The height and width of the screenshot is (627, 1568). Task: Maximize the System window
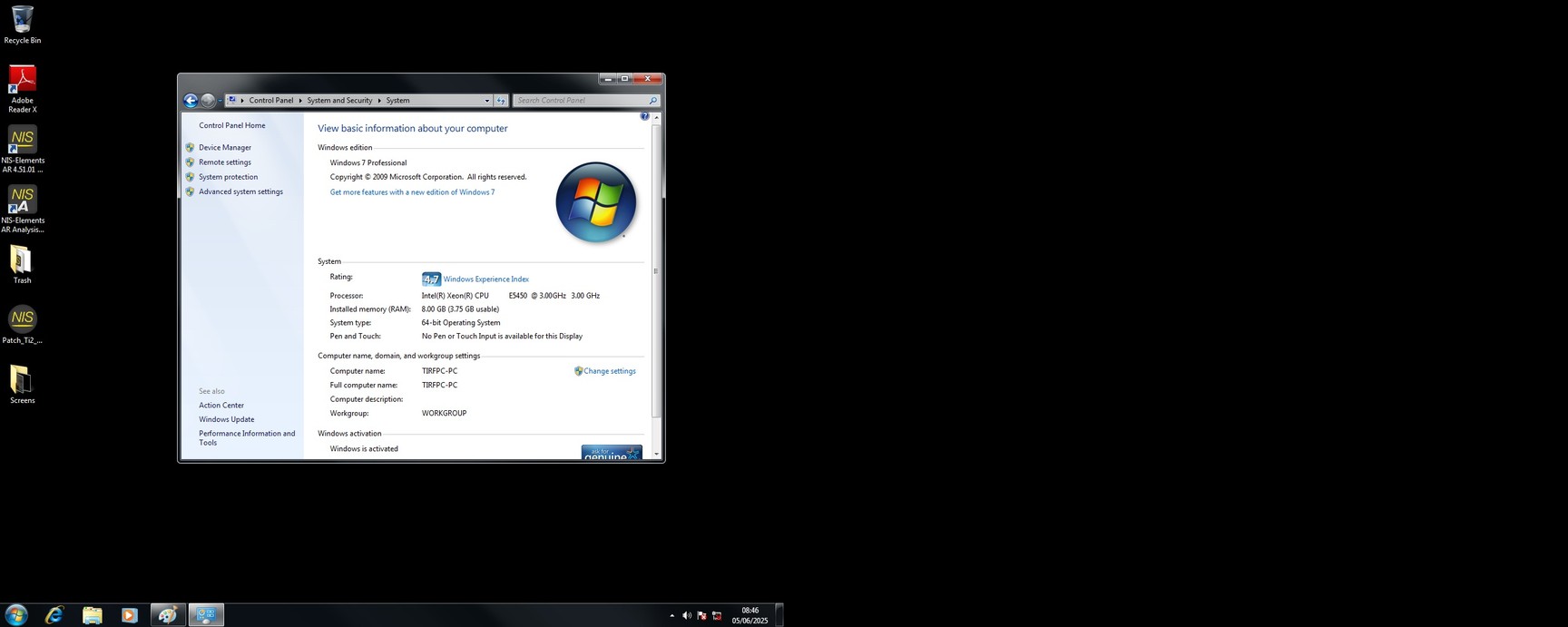(x=624, y=79)
